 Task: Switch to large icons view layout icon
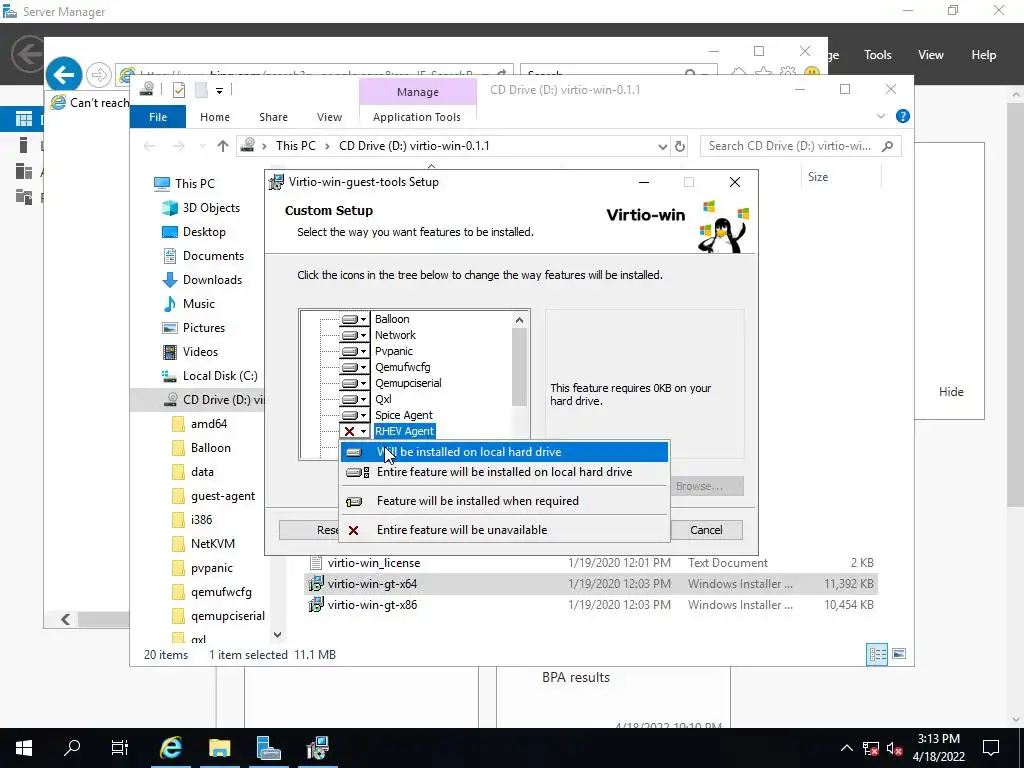click(x=899, y=654)
